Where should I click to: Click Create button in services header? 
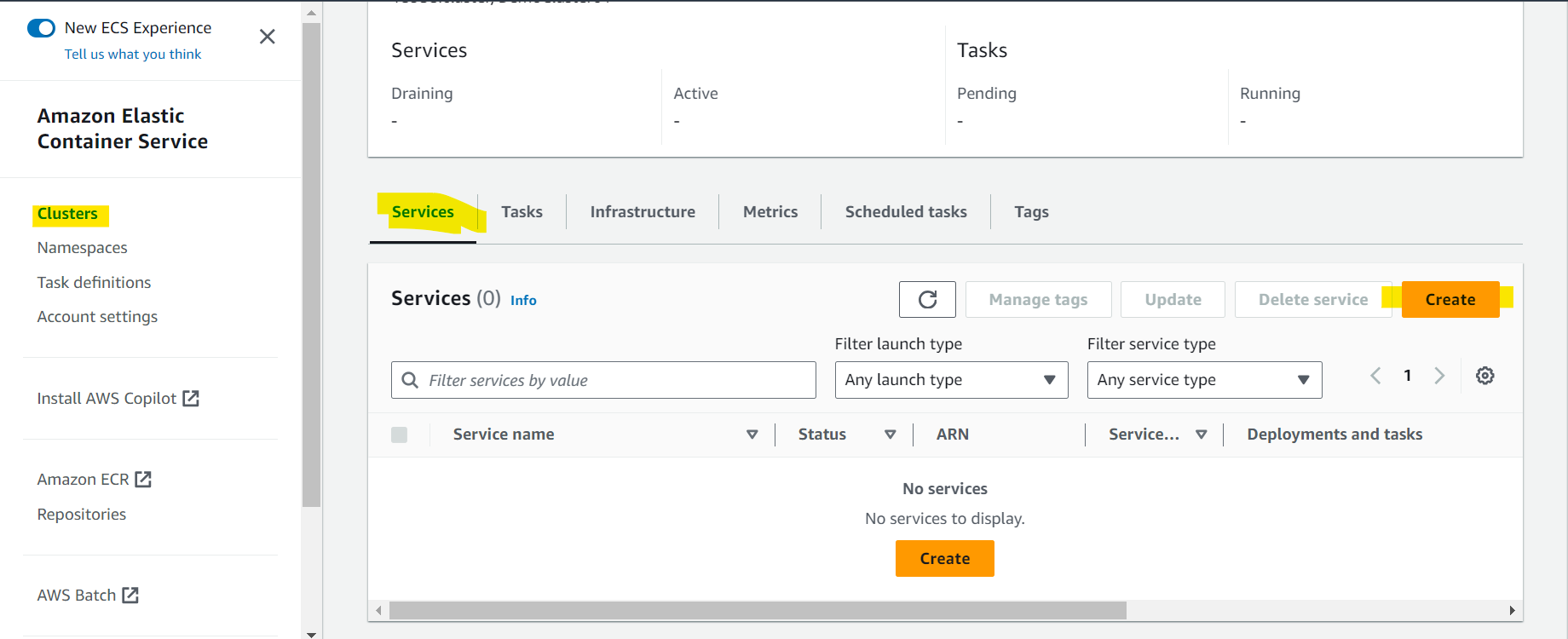coord(1450,299)
